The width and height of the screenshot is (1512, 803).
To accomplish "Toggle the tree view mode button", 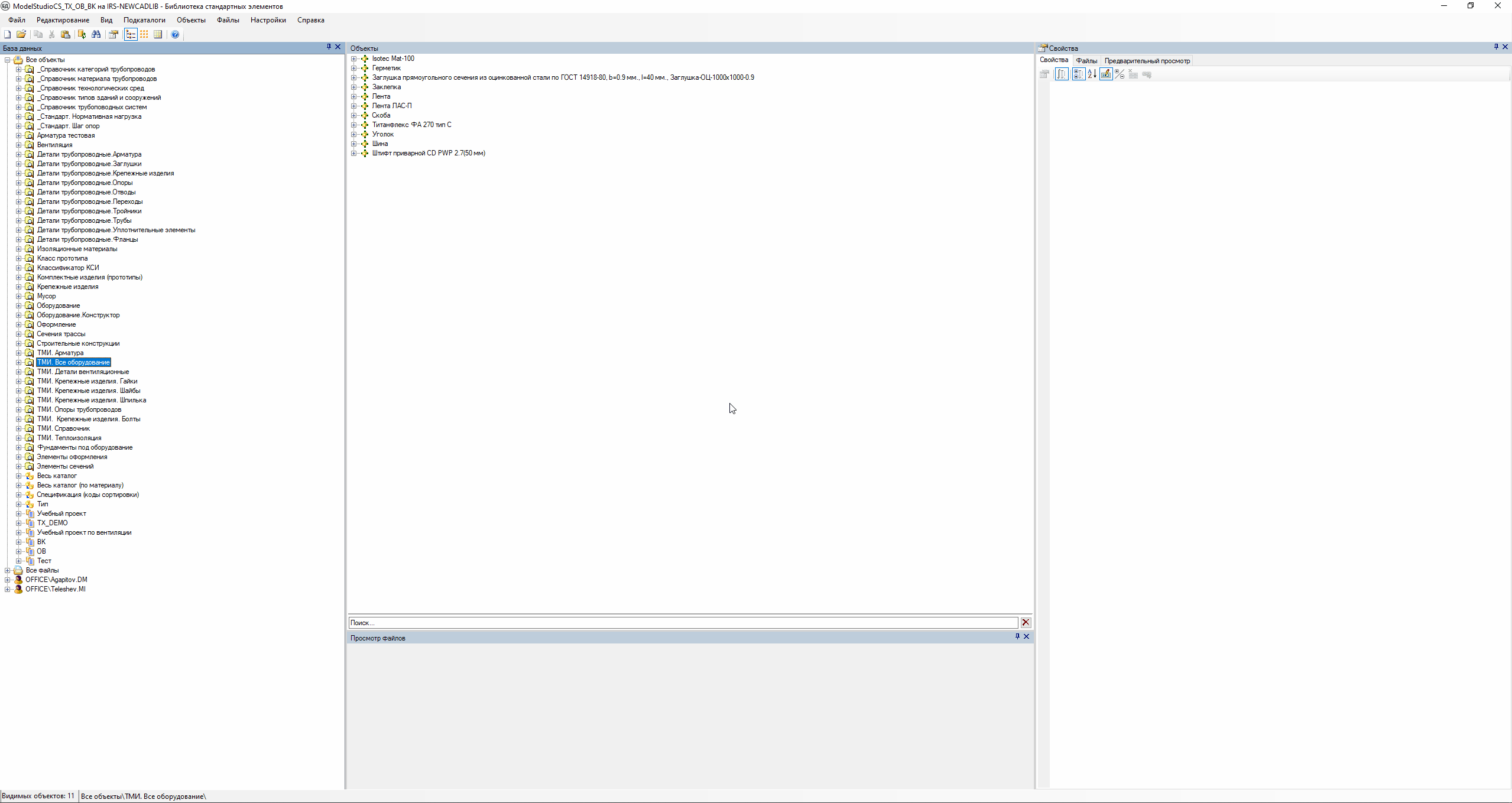I will click(131, 34).
